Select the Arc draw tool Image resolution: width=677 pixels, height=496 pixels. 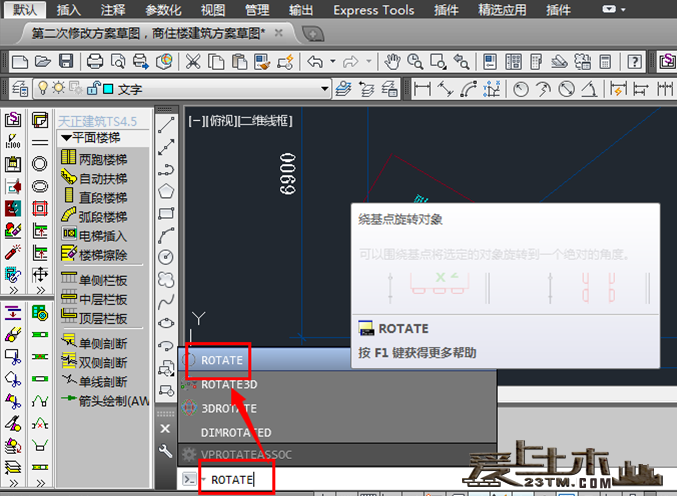[x=166, y=235]
